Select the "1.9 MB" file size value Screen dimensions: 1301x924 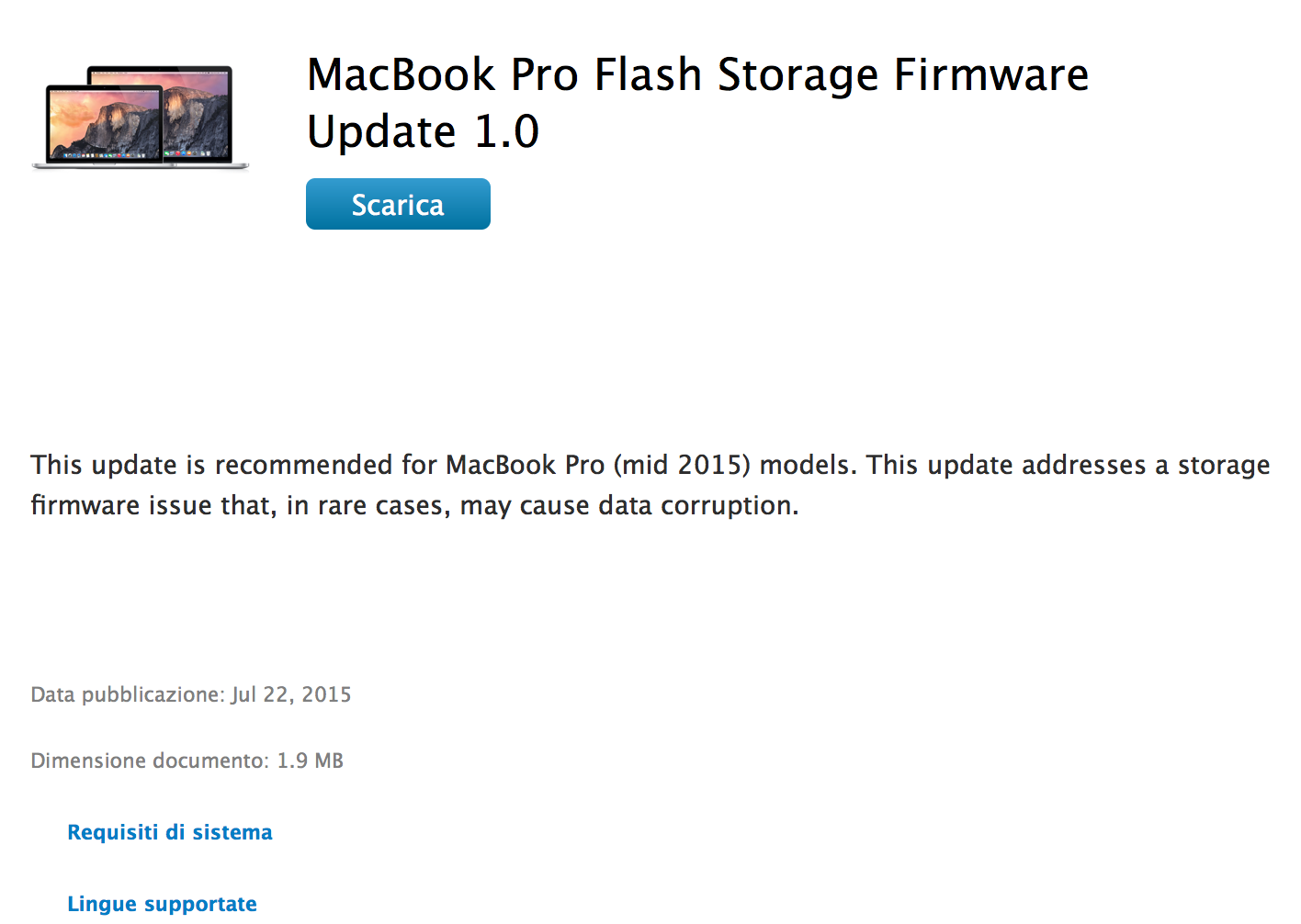pos(310,761)
